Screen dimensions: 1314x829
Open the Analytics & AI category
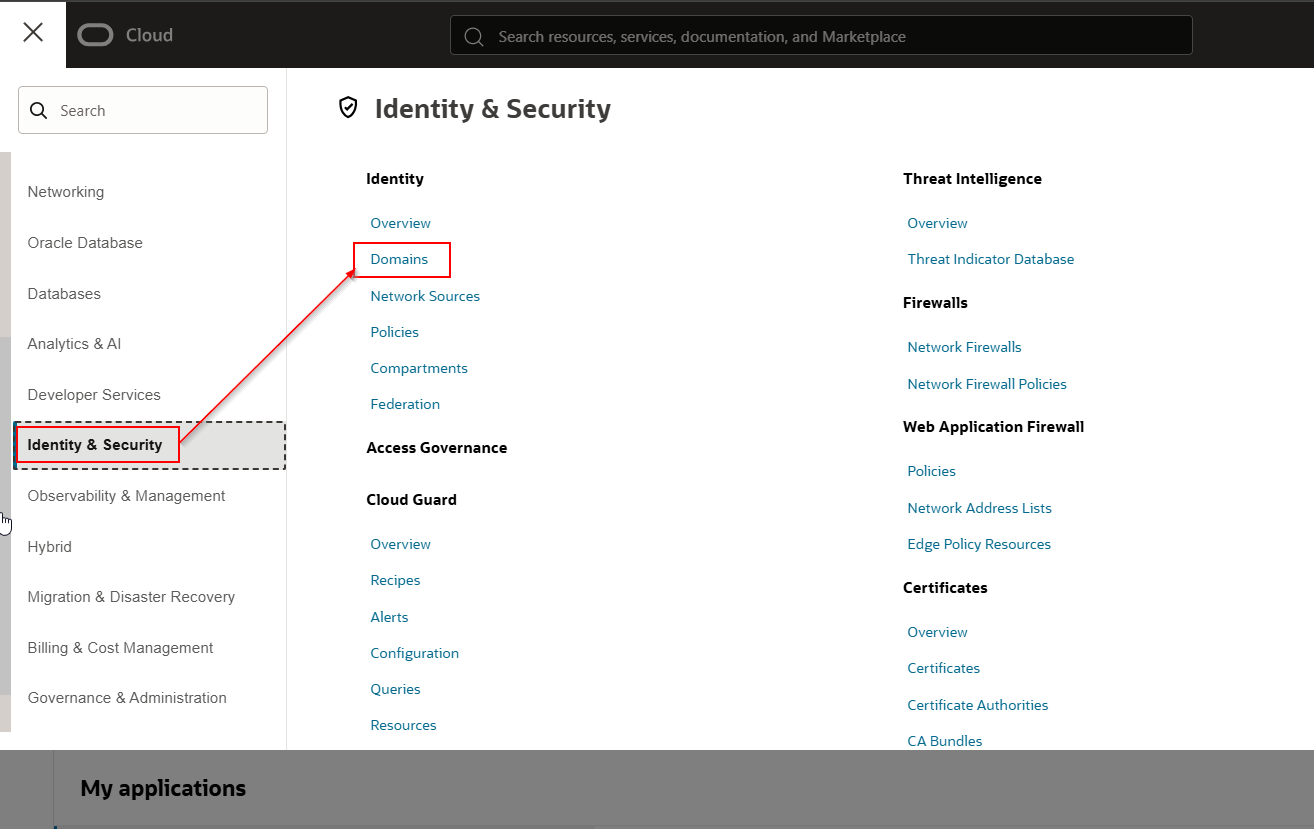(x=74, y=344)
